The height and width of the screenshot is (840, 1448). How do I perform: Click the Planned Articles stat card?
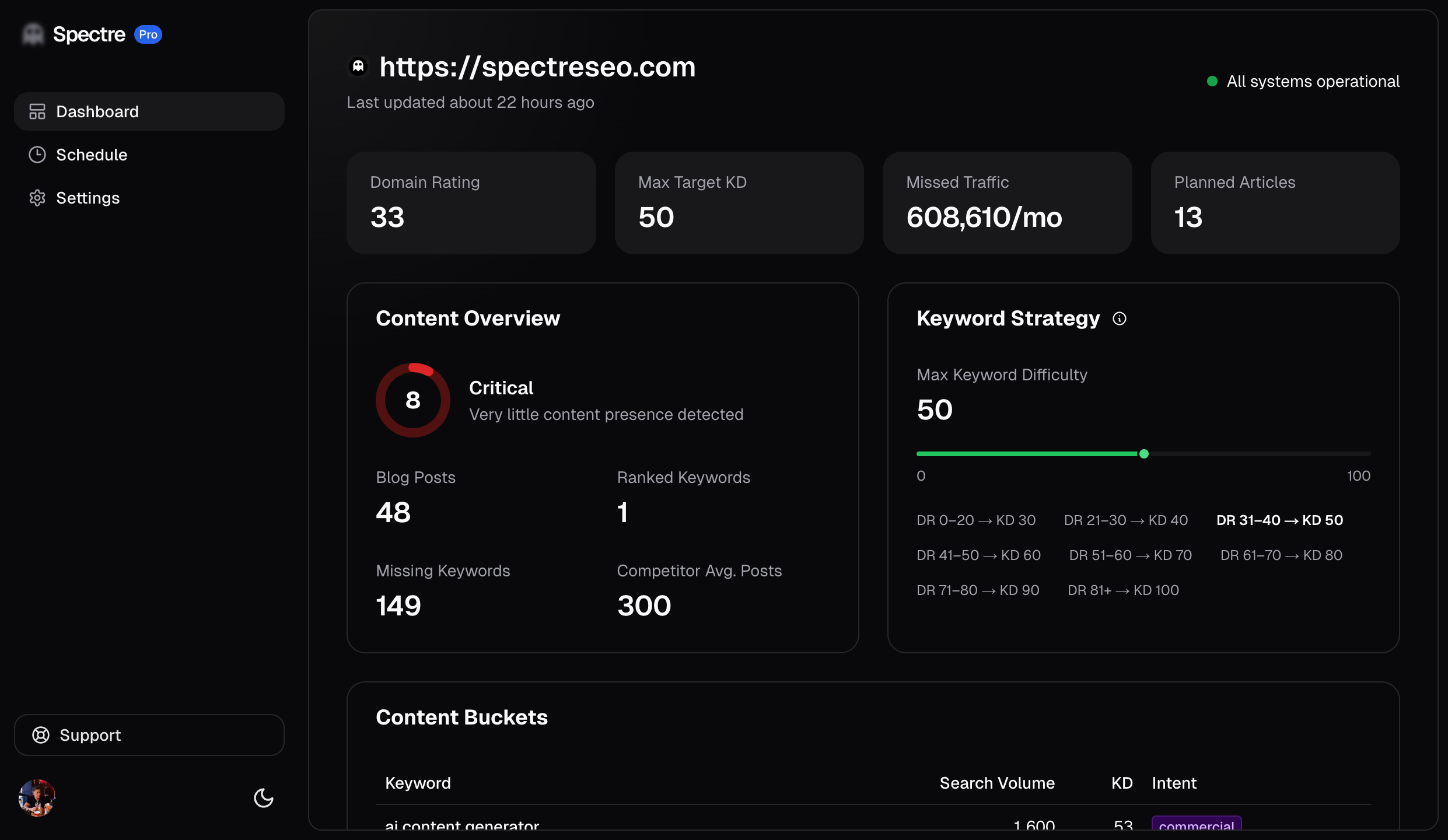click(x=1275, y=202)
